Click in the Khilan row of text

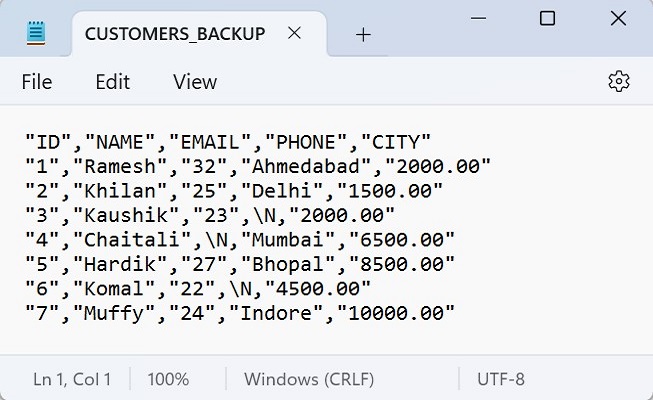[234, 190]
